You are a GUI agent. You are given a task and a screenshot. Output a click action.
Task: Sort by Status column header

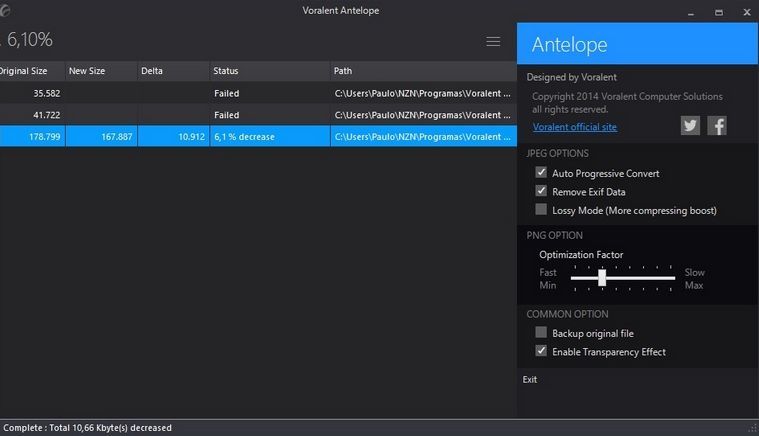[x=270, y=71]
